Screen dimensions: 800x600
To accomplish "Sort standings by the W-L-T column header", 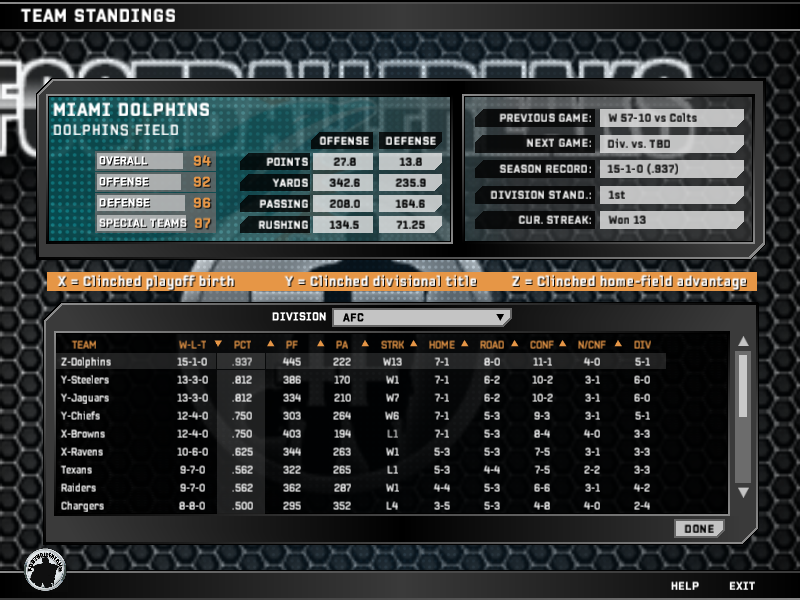I will pos(192,345).
